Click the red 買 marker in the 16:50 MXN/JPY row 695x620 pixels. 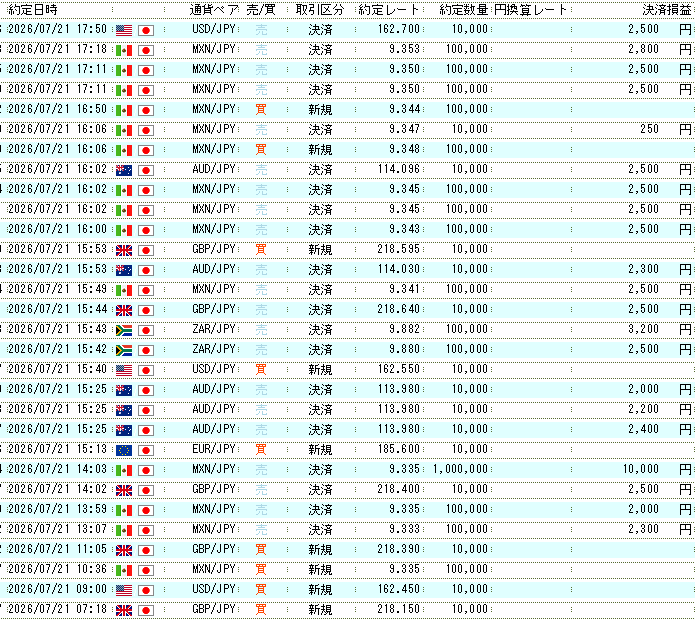coord(261,109)
